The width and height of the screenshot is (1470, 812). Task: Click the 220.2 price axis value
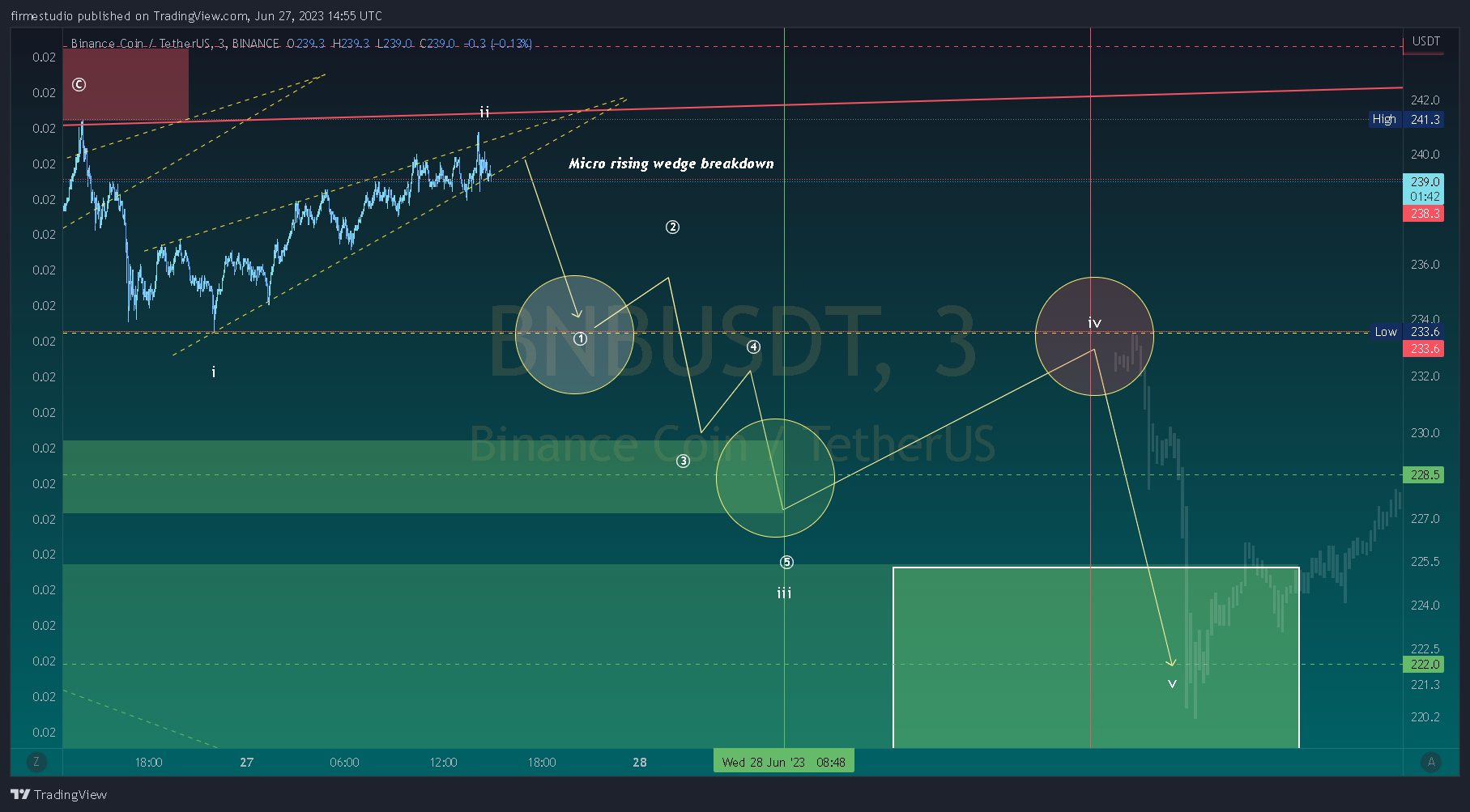1425,717
